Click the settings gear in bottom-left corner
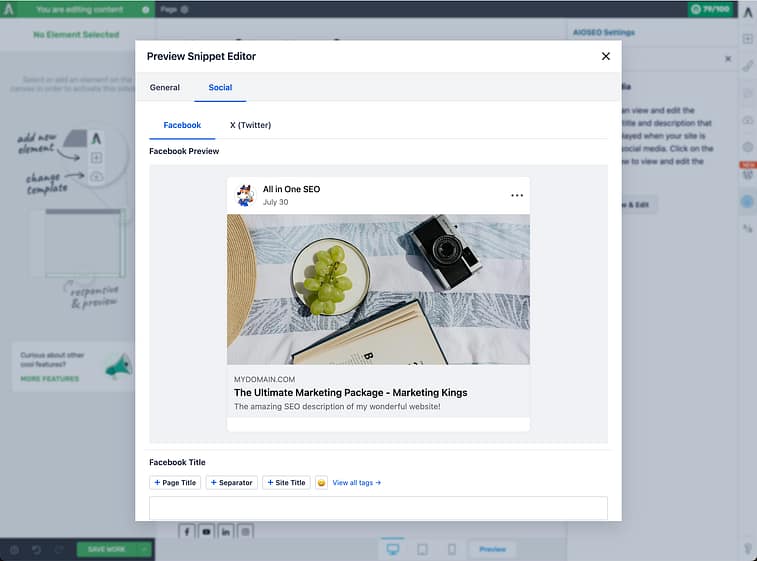 (13, 549)
